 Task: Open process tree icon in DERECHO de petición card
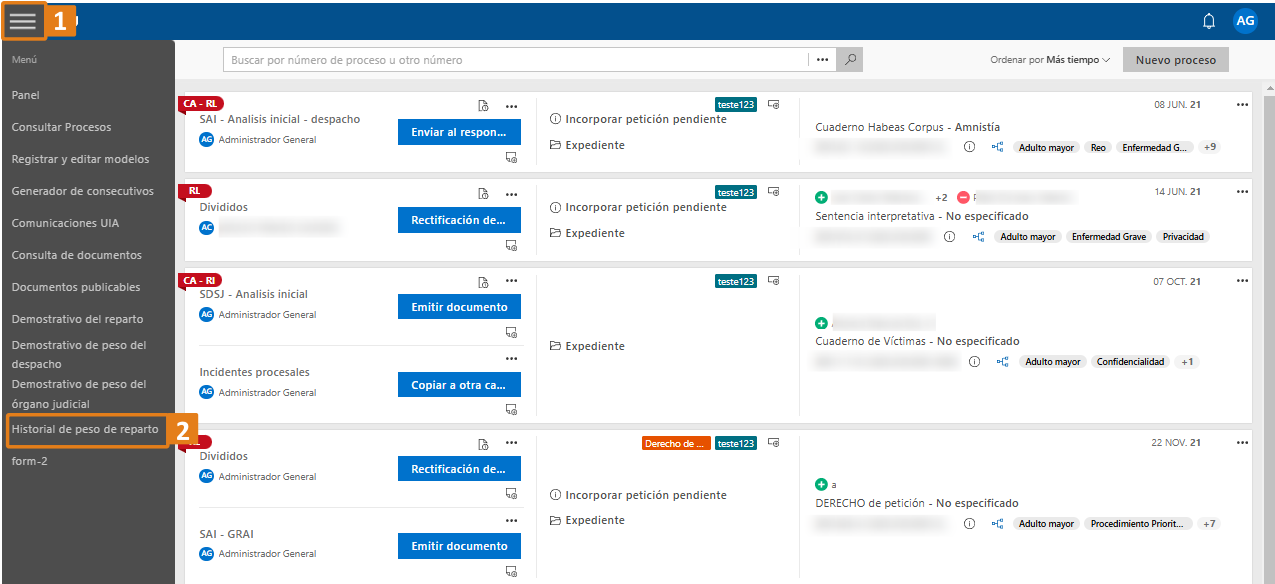pos(997,524)
